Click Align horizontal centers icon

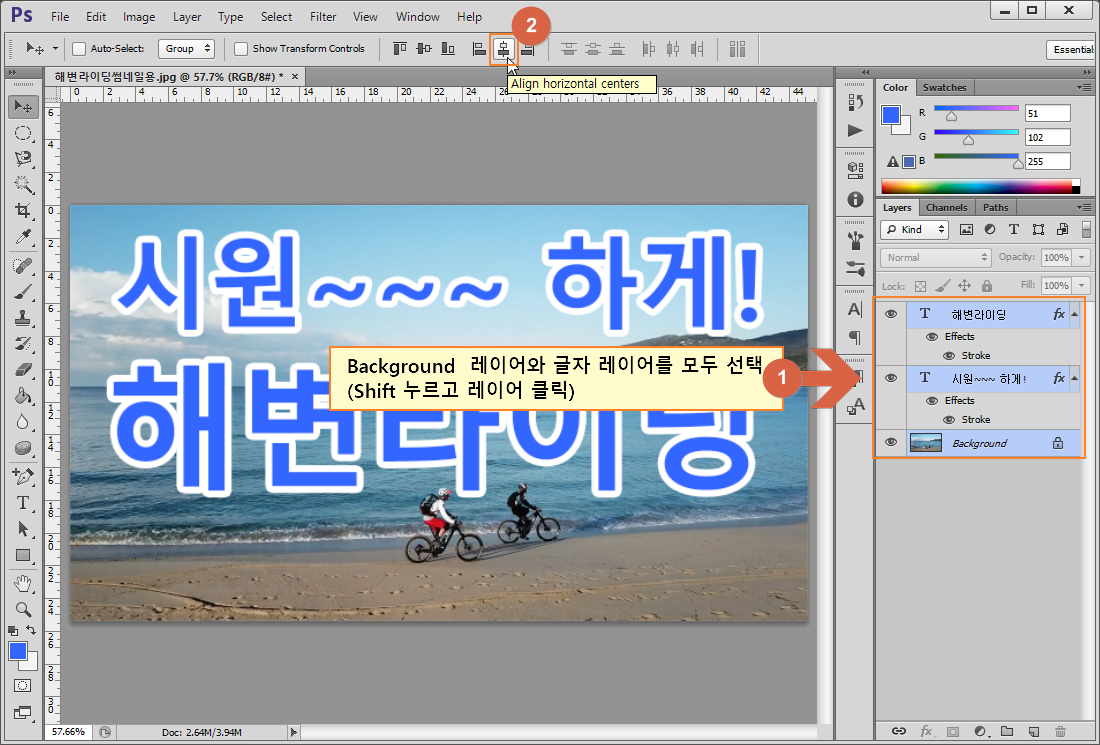(503, 48)
